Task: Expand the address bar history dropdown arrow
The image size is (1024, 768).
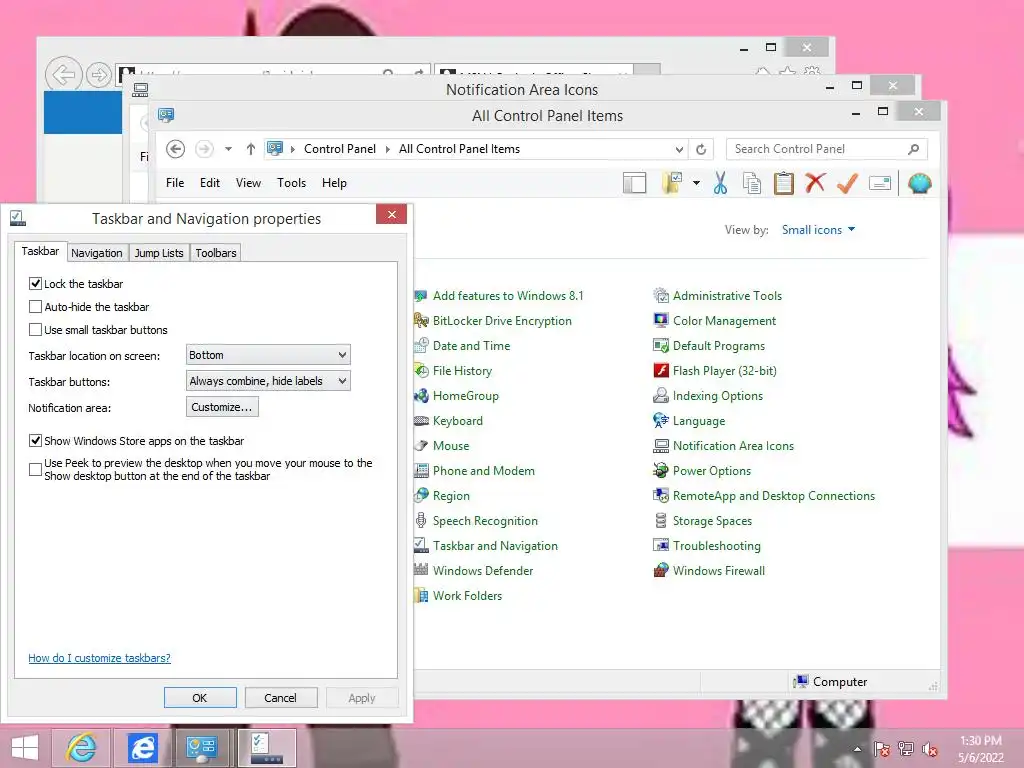Action: click(x=679, y=150)
